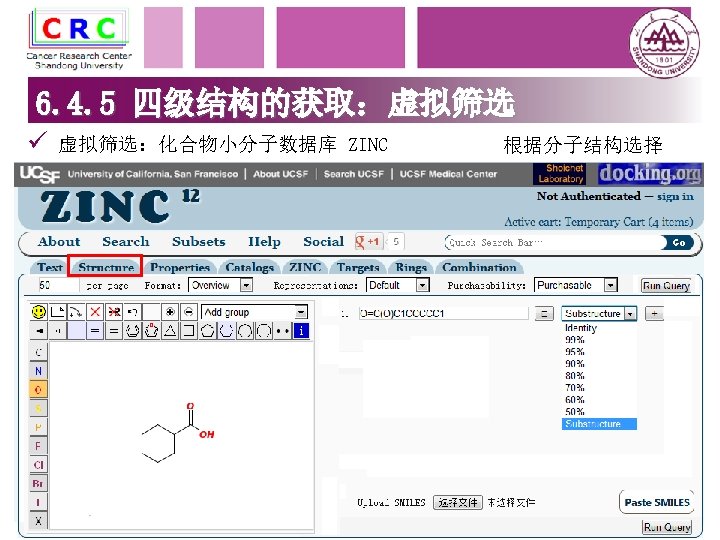The height and width of the screenshot is (540, 720).
Task: Select carbon atom button C
Action: (x=38, y=352)
